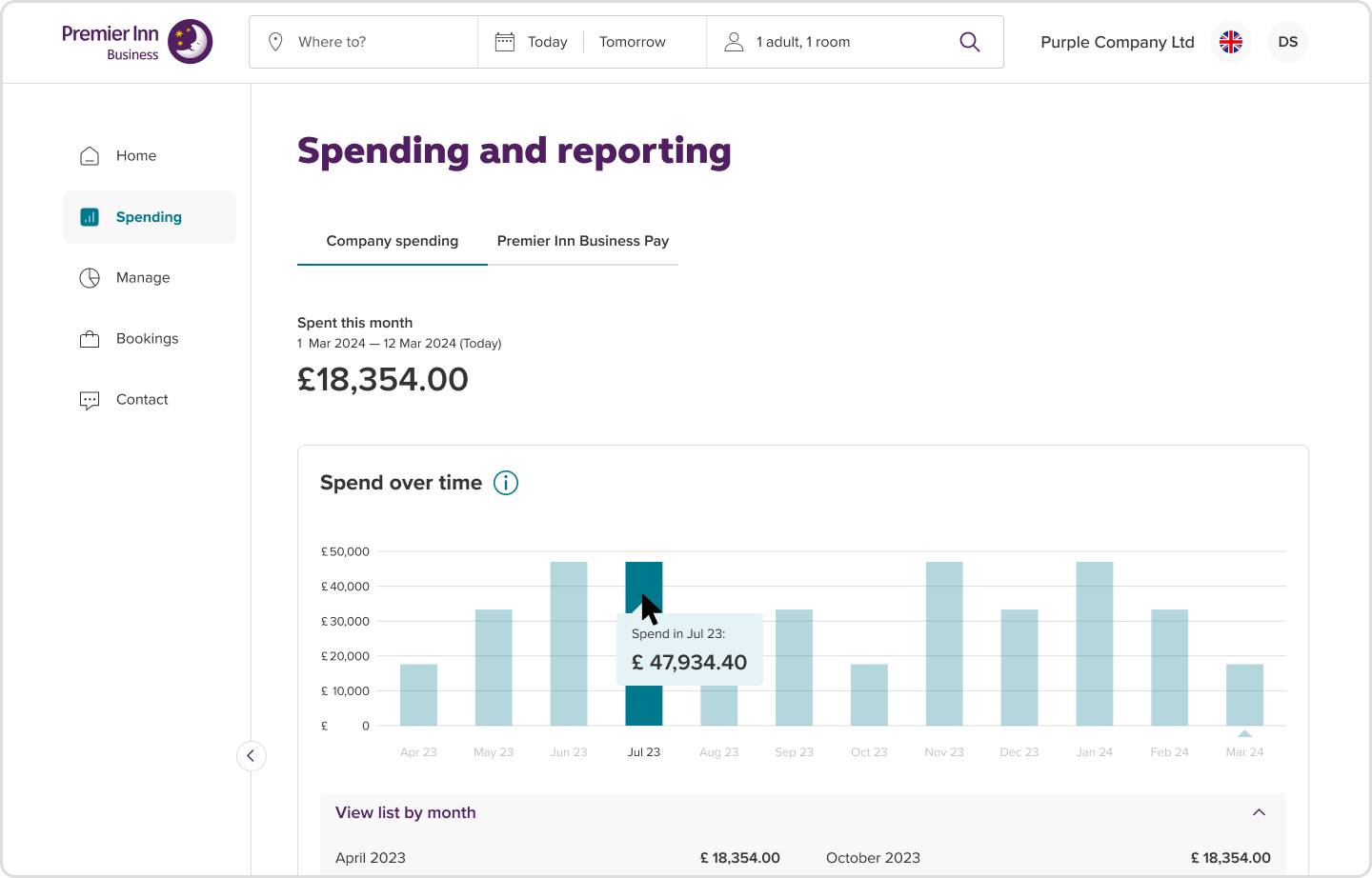This screenshot has height=878, width=1372.
Task: Click the Apr 23 chart bar
Action: [x=418, y=695]
